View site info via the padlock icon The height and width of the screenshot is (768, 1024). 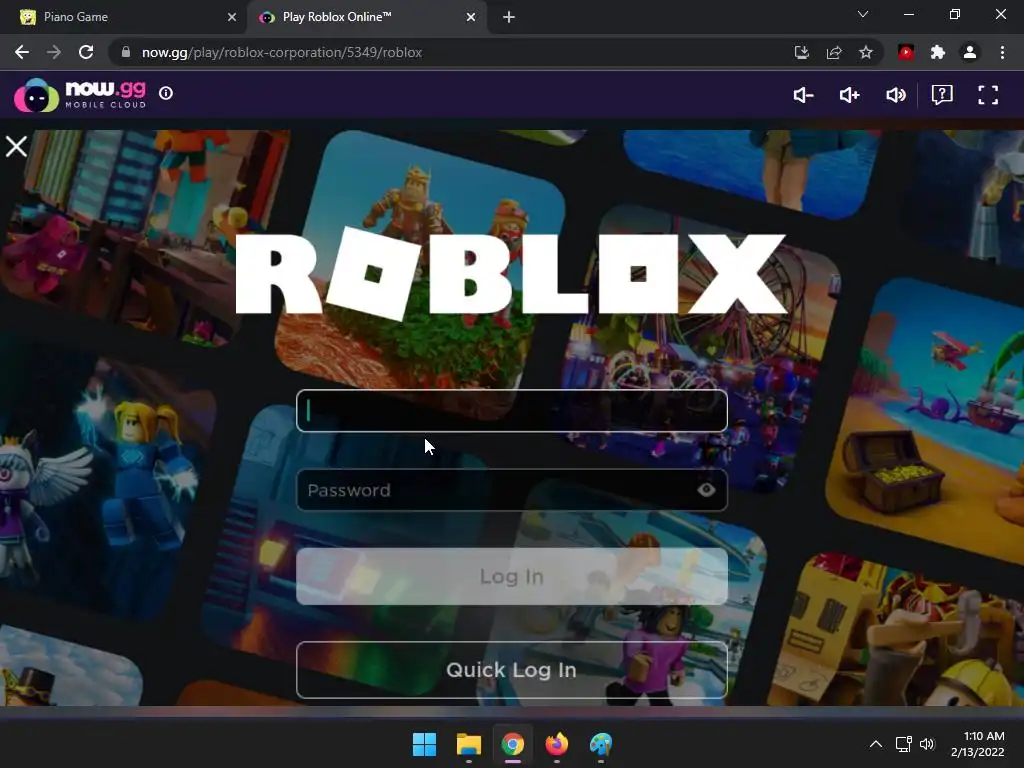[x=126, y=52]
